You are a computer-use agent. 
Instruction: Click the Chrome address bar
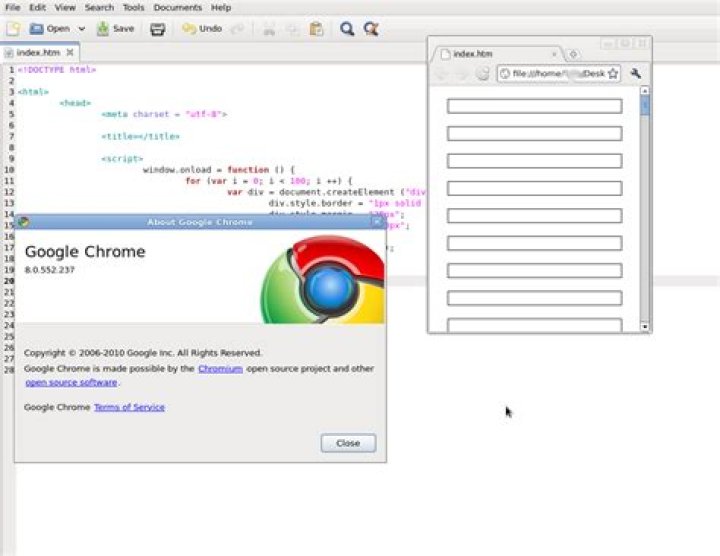pos(559,73)
